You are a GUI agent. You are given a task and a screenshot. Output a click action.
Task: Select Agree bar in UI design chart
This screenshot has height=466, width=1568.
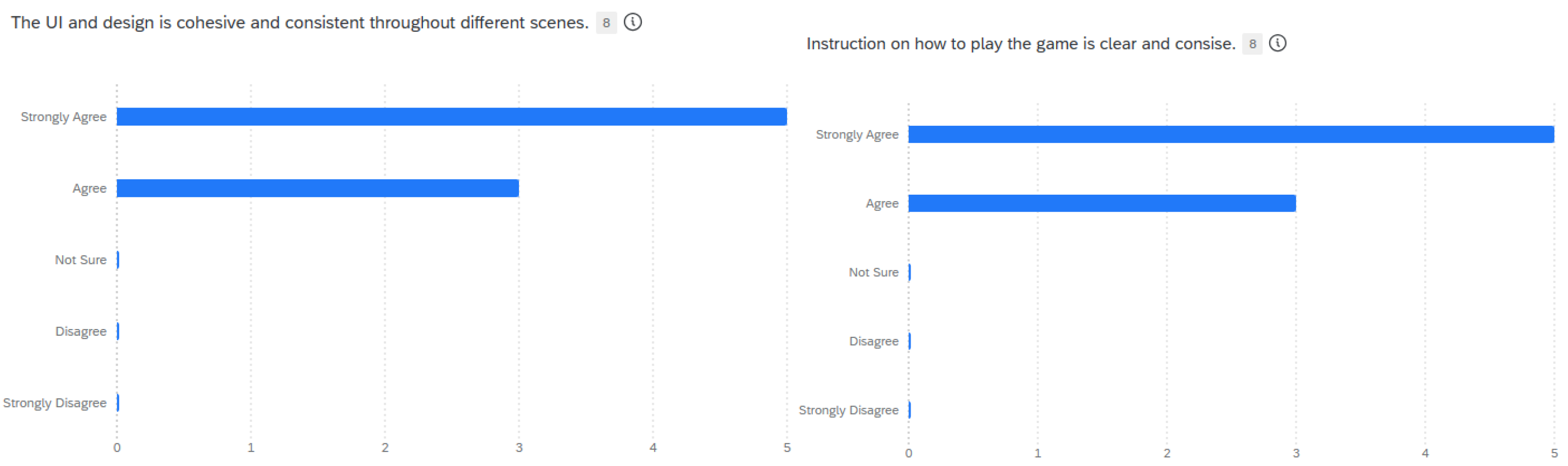click(x=317, y=188)
